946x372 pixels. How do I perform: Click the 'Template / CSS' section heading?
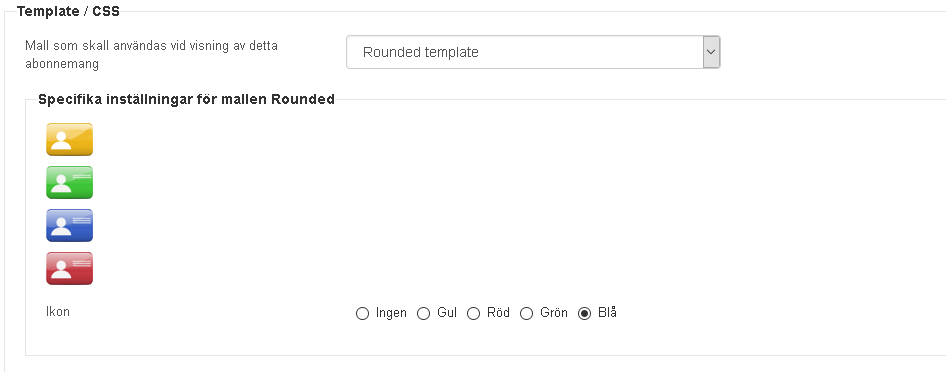pyautogui.click(x=68, y=11)
